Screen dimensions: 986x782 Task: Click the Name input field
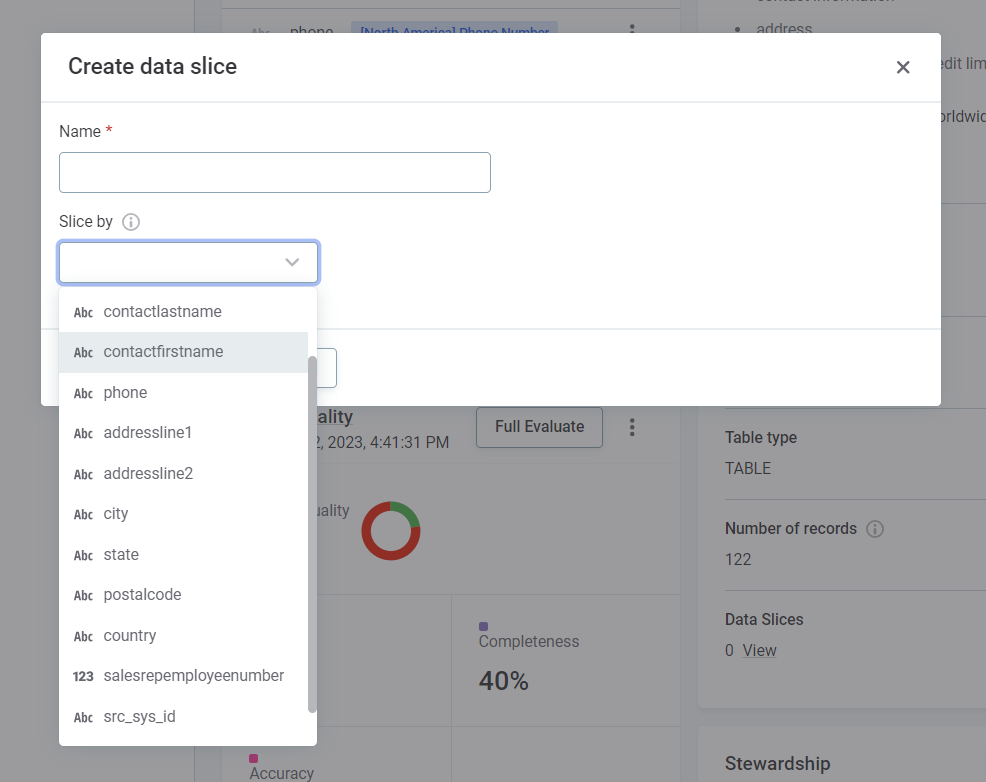274,172
